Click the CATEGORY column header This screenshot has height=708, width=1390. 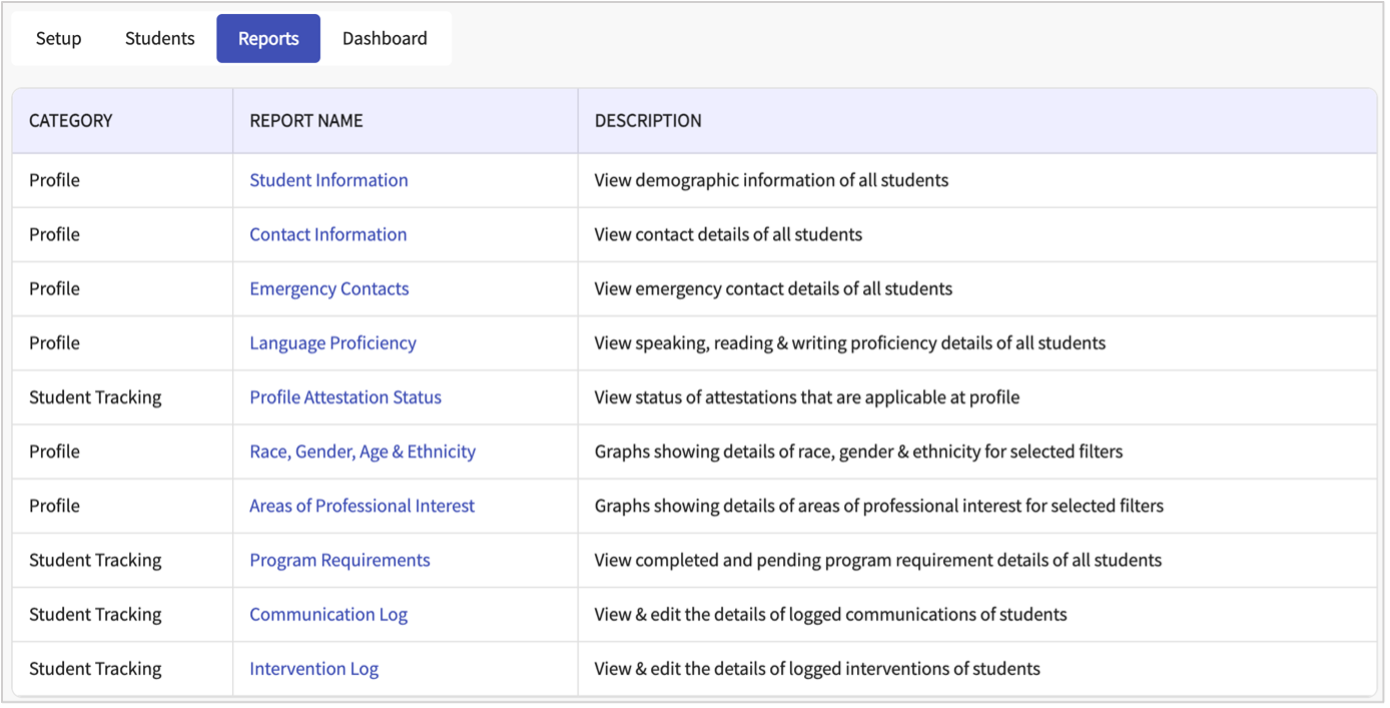70,121
